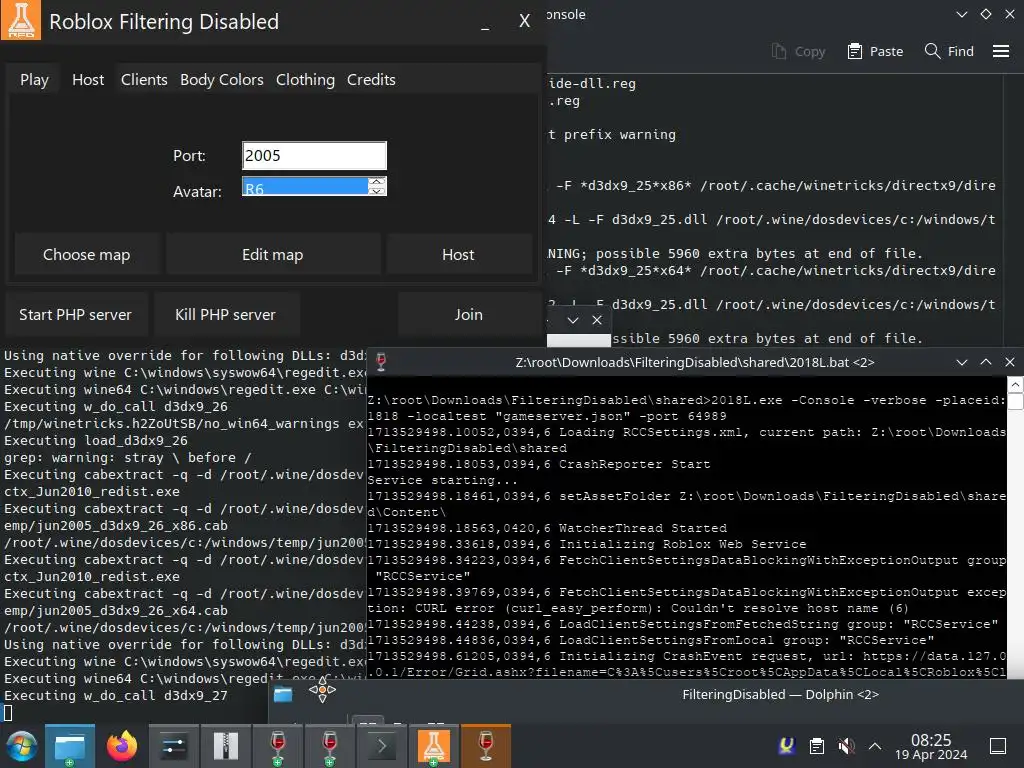
Task: Click the 2018L.bat window up chevron
Action: [985, 362]
